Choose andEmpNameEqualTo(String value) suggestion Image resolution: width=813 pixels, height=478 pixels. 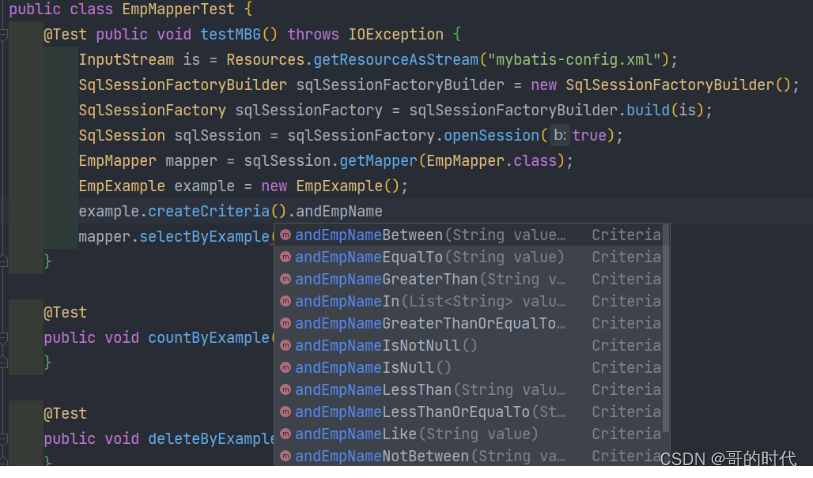471,257
